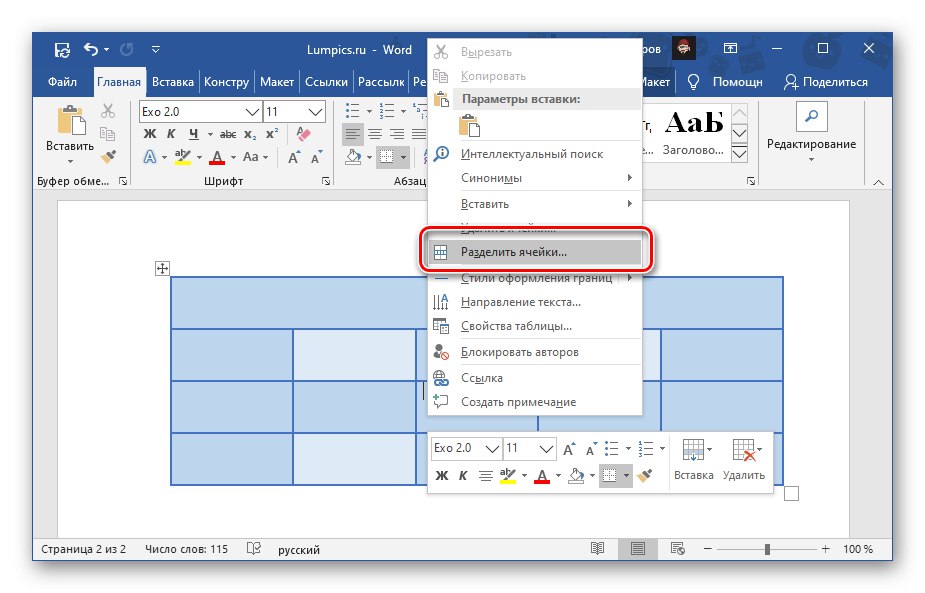Click Ссылка in context menu

click(534, 378)
